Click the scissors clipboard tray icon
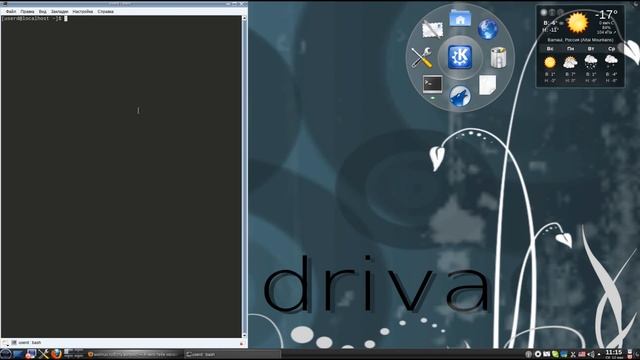This screenshot has height=360, width=640. [573, 354]
